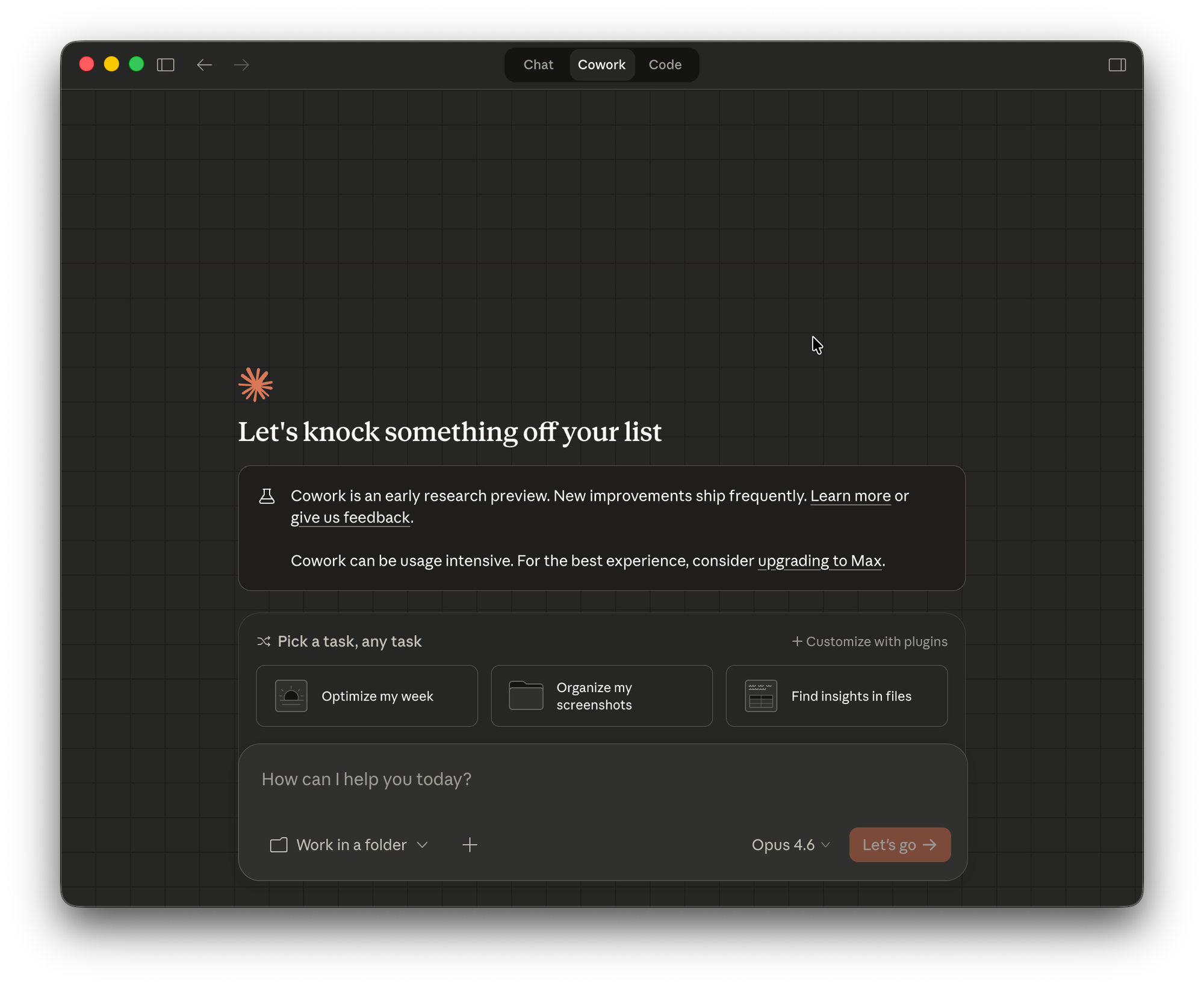
Task: Switch to the Chat tab
Action: (538, 64)
